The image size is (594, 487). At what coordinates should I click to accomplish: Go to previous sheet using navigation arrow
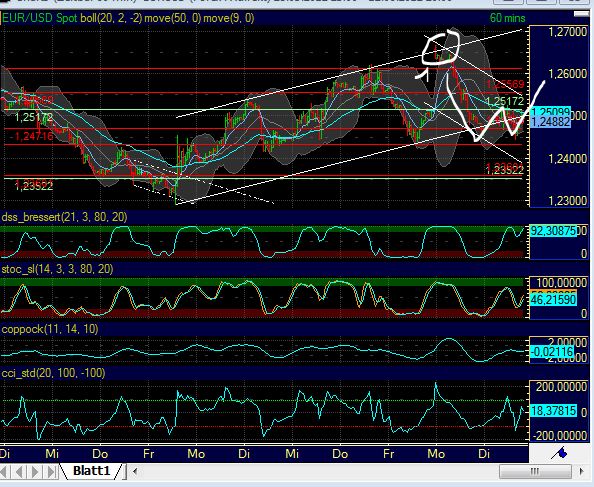click(19, 472)
